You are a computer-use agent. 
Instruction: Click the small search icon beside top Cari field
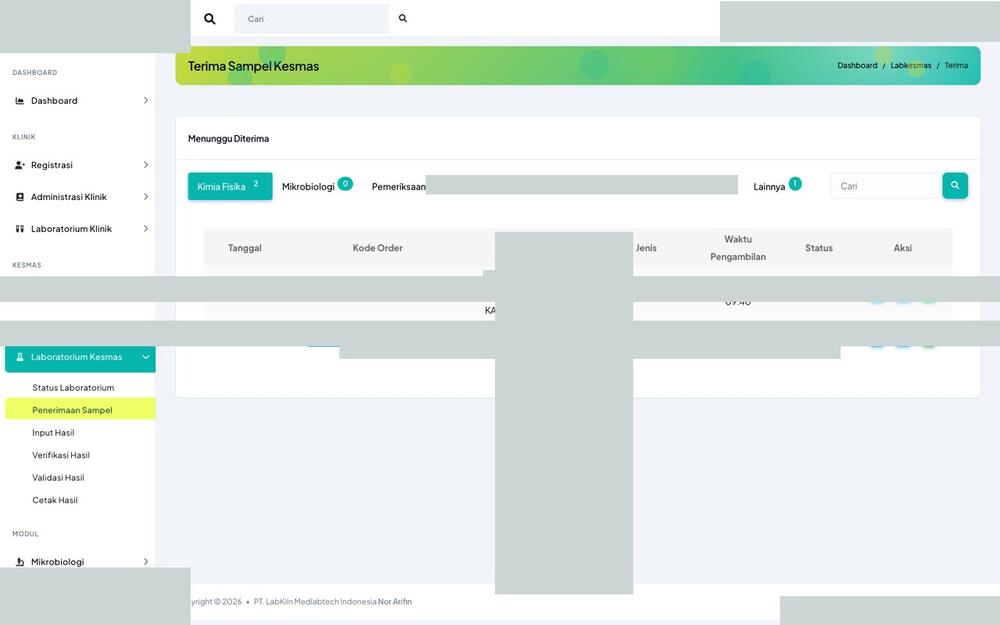click(x=403, y=18)
